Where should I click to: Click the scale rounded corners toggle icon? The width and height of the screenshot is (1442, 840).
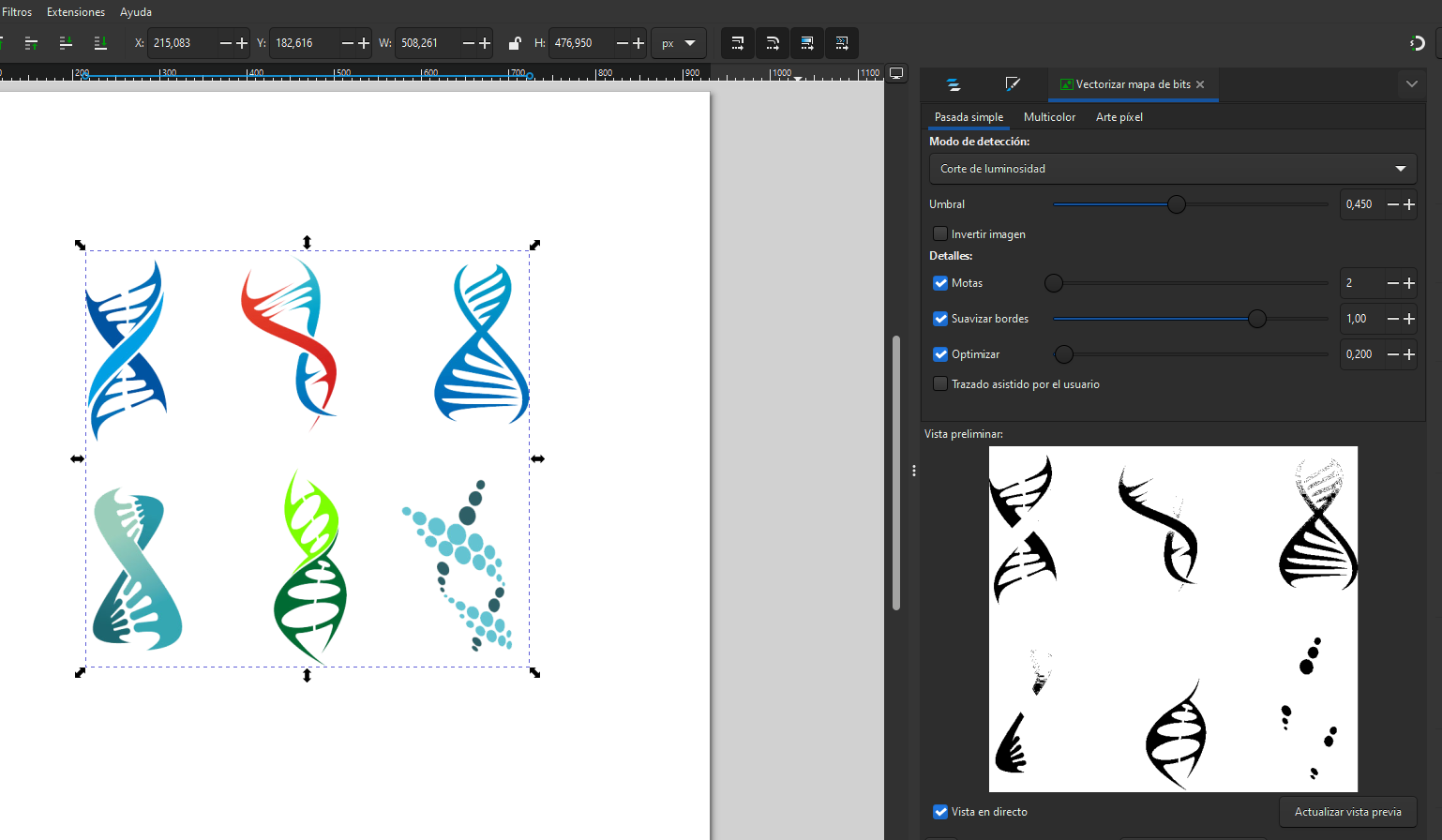(x=773, y=43)
